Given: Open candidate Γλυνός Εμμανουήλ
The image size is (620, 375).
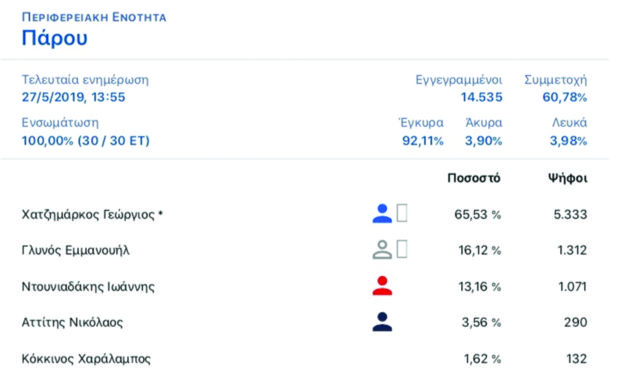Looking at the screenshot, I should 76,250.
